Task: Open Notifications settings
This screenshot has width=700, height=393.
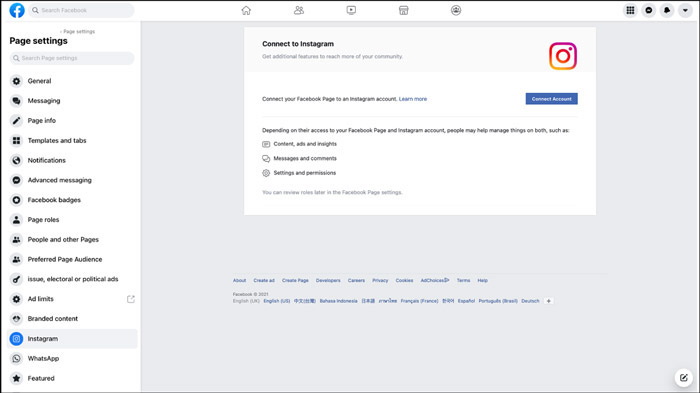Action: tap(72, 160)
